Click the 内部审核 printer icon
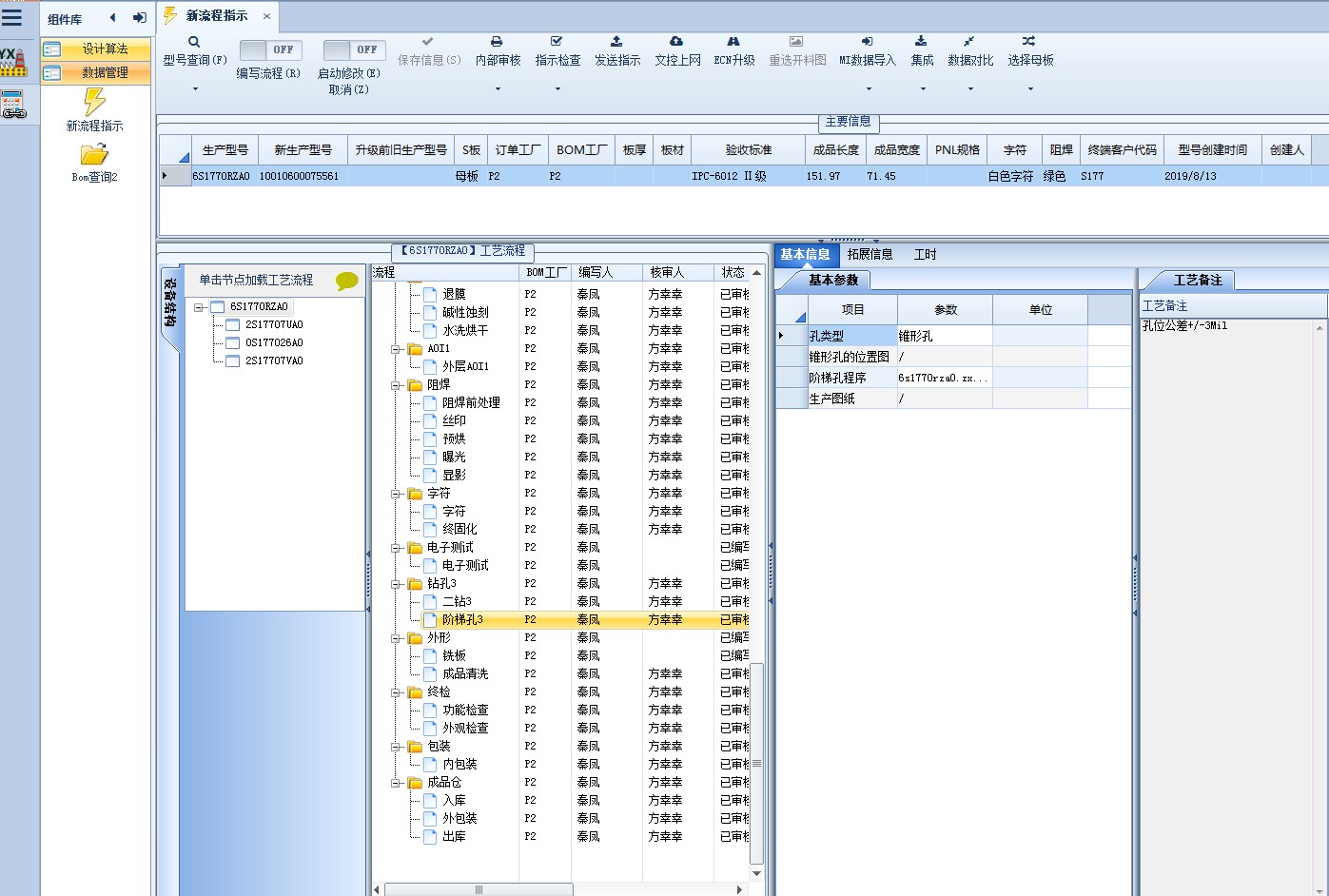Viewport: 1329px width, 896px height. pyautogui.click(x=497, y=42)
